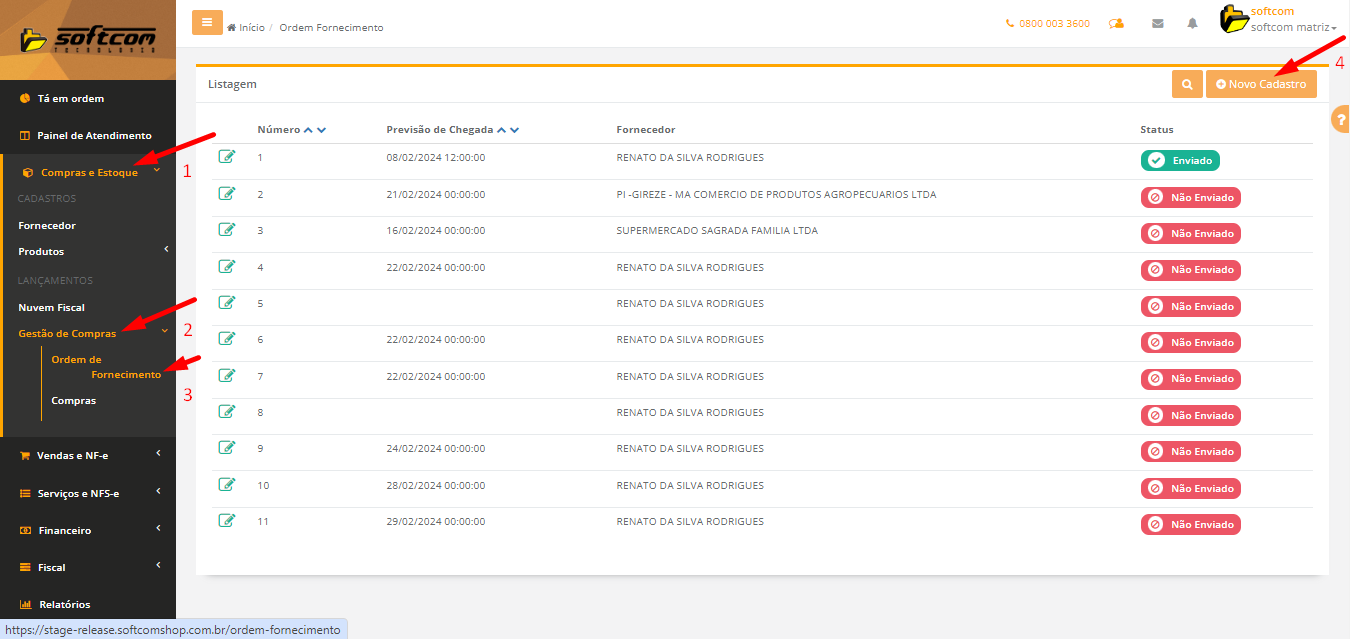Click the search magnifier button in Listagem
The height and width of the screenshot is (639, 1350).
(x=1187, y=85)
